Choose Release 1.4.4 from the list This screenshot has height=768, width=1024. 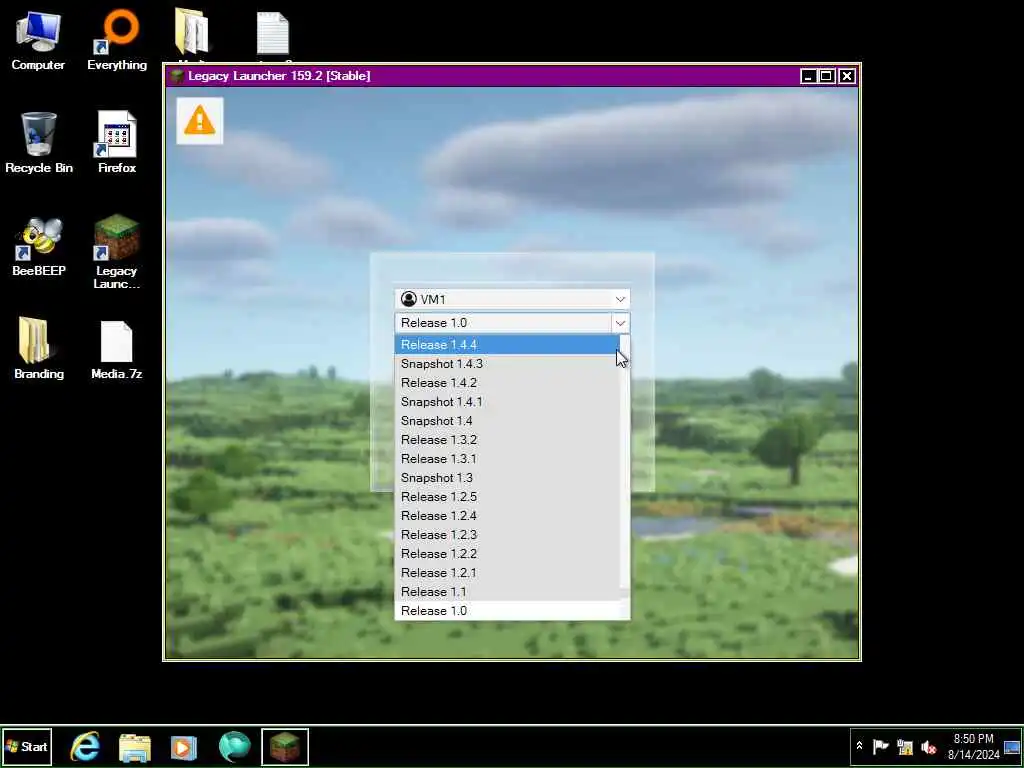coord(507,344)
